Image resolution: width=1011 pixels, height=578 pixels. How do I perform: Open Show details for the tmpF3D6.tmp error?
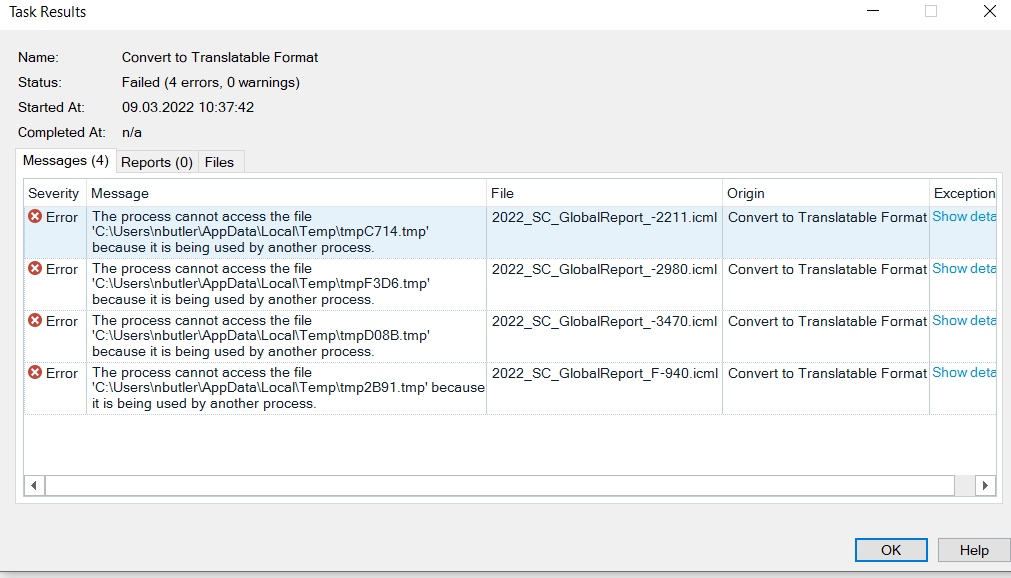pyautogui.click(x=963, y=268)
